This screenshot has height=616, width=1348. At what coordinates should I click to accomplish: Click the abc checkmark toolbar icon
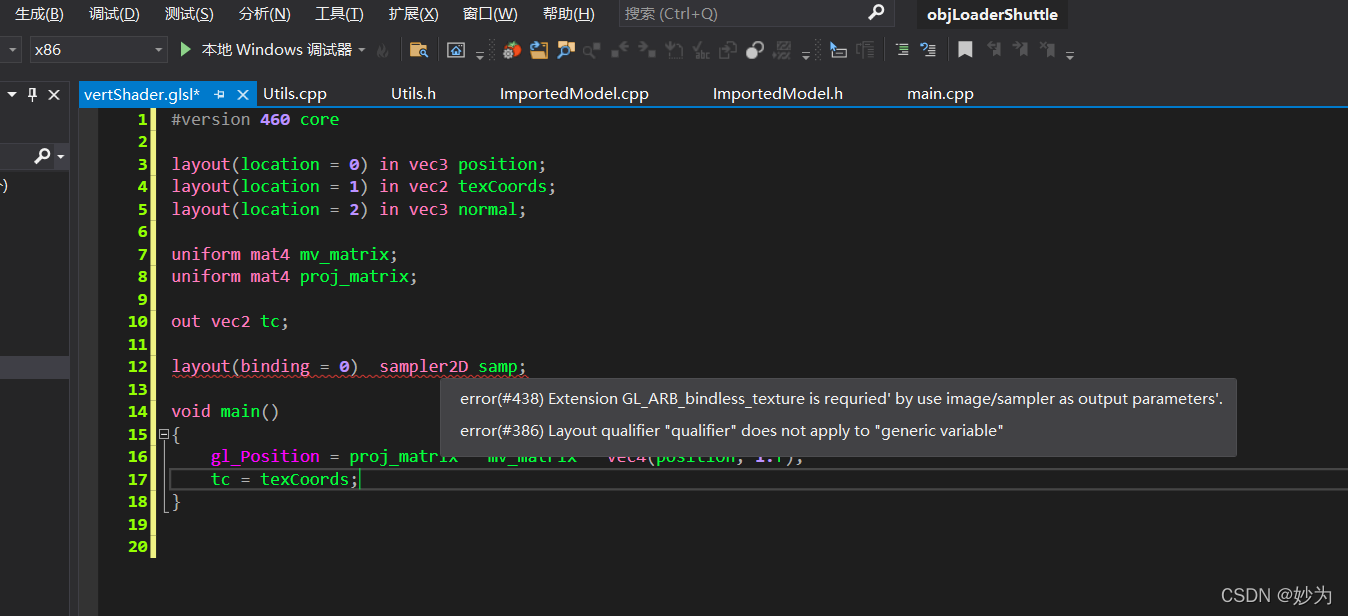[x=701, y=50]
